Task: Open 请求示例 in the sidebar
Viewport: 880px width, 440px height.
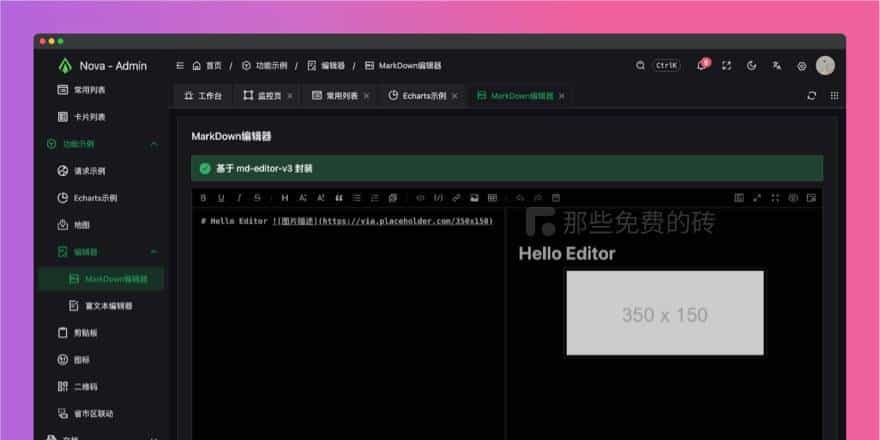Action: pyautogui.click(x=102, y=171)
